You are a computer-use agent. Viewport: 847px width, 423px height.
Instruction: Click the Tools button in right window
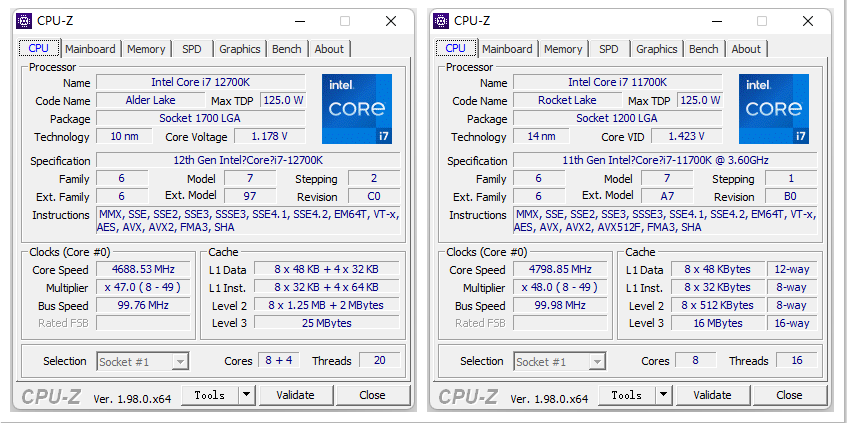(x=627, y=395)
